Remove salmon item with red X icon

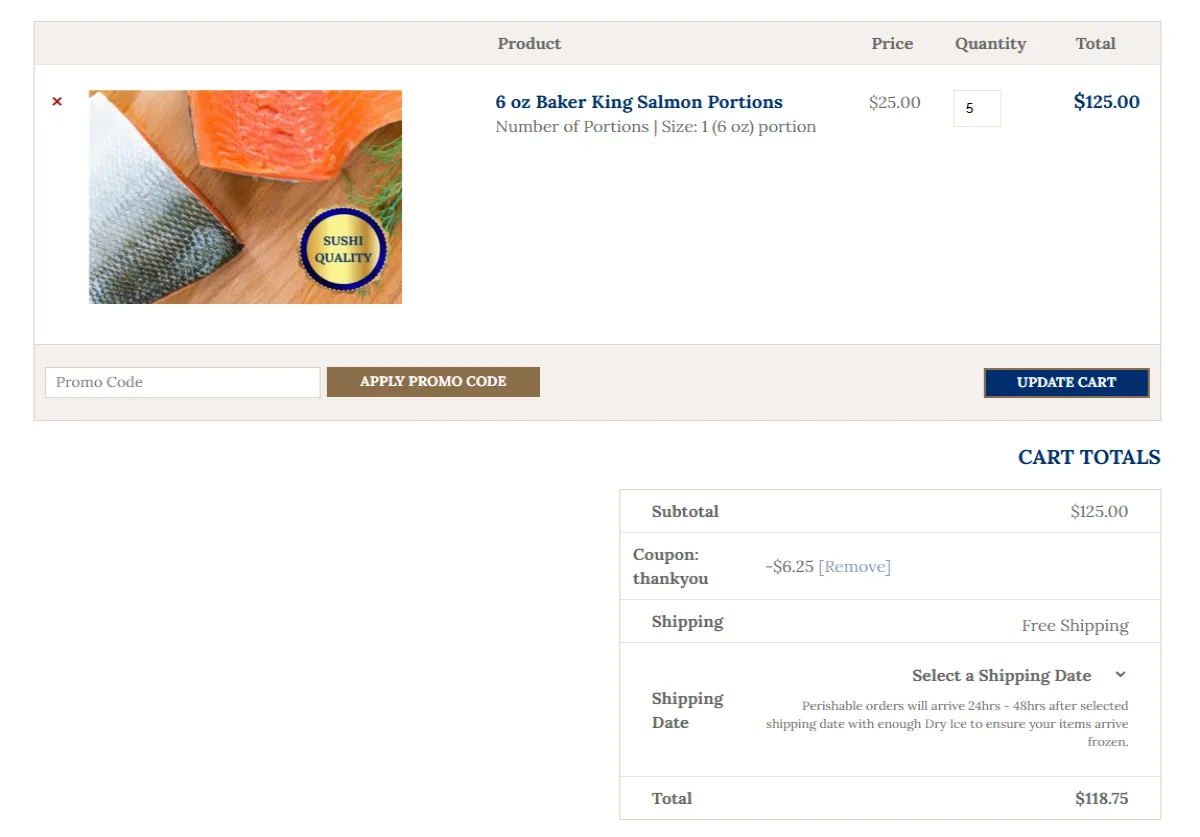[57, 101]
